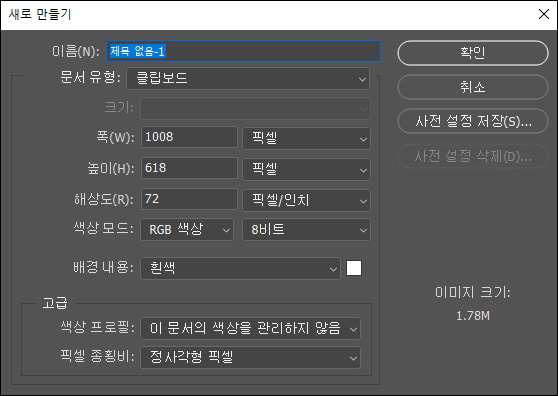Click the 높이(H) value field 618
558x396 pixels.
(x=189, y=168)
